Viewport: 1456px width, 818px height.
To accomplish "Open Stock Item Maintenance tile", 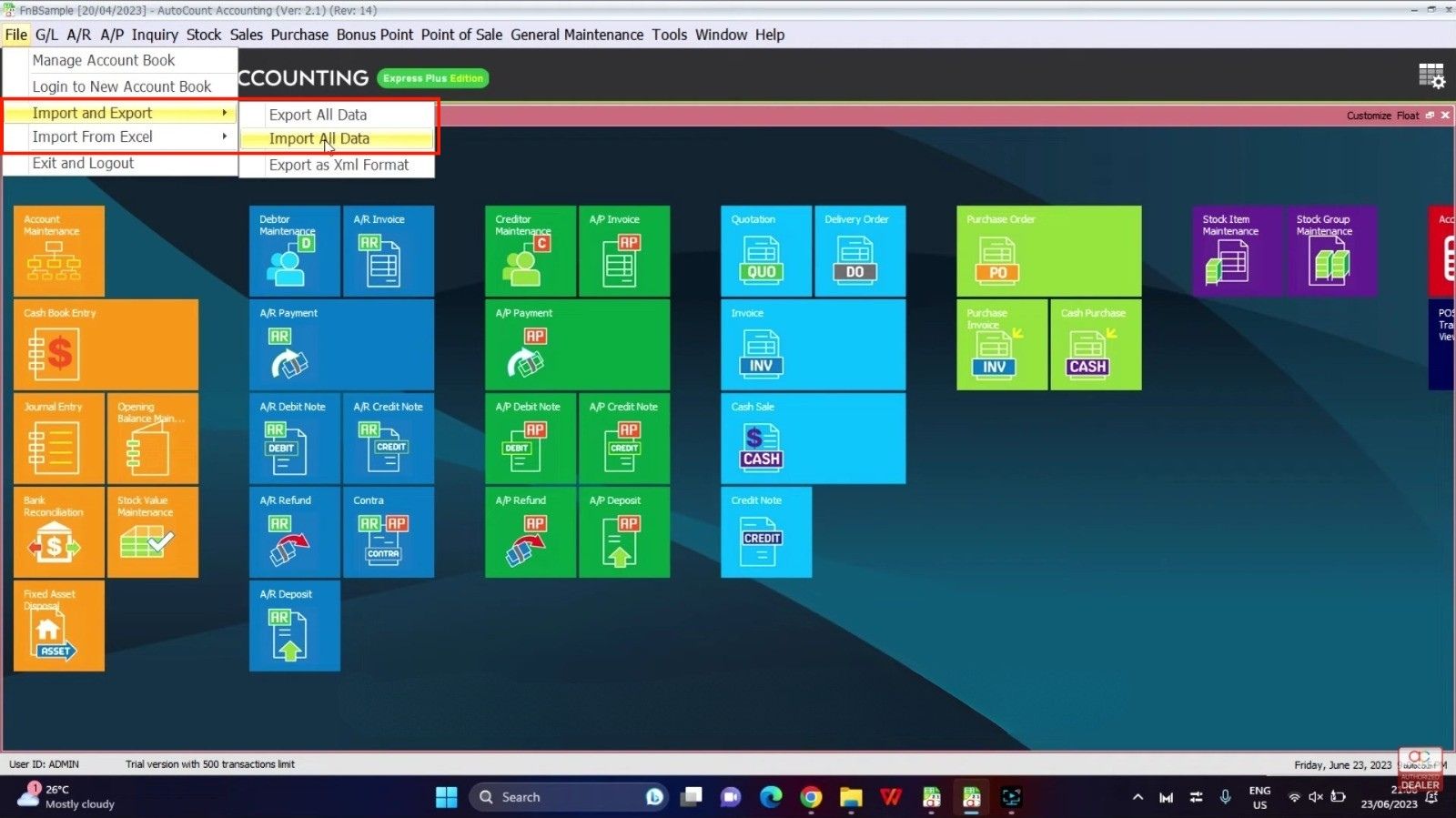I will [x=1237, y=251].
